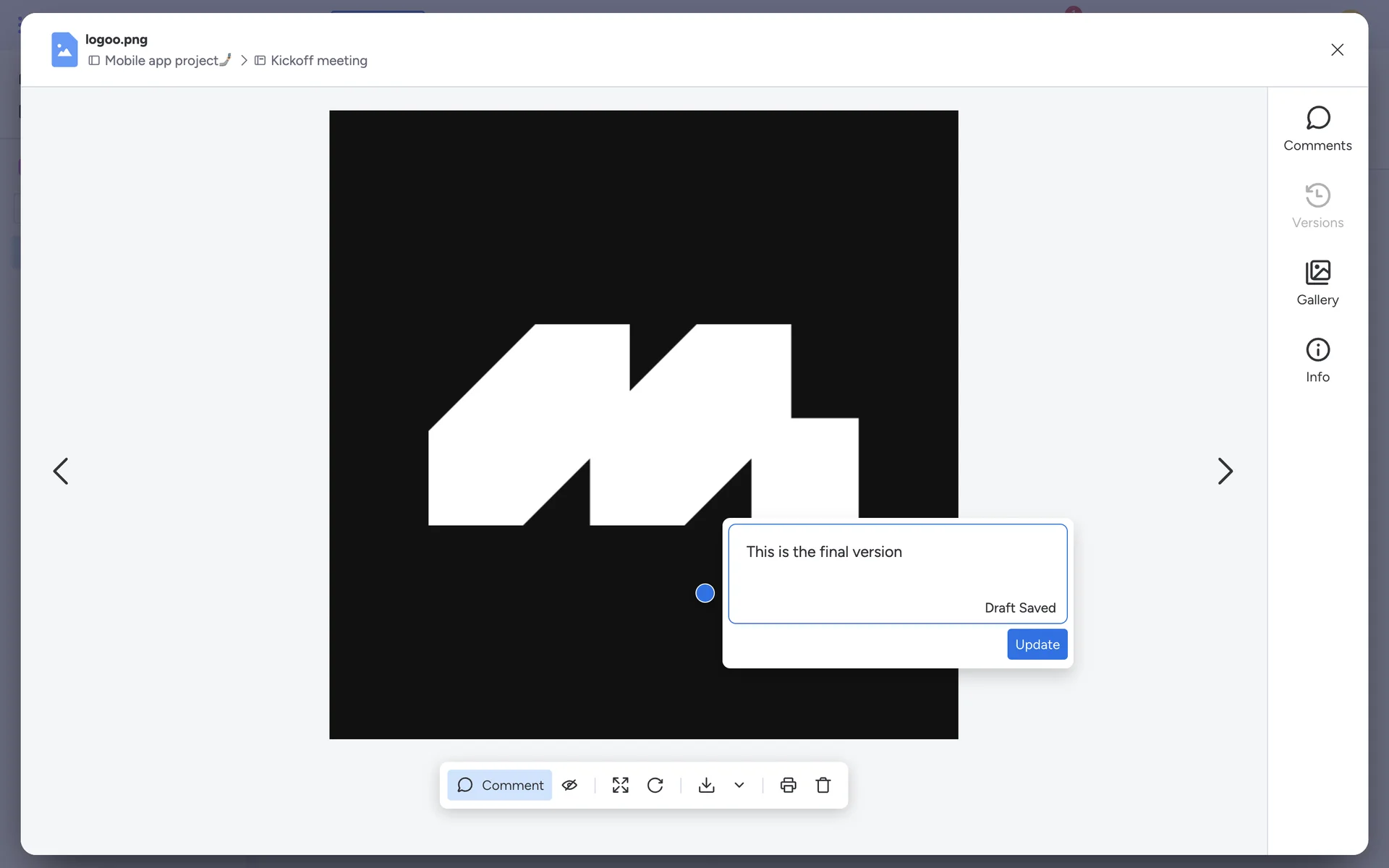Open the Versions history panel
Screen dimensions: 1389x868
(x=1317, y=206)
